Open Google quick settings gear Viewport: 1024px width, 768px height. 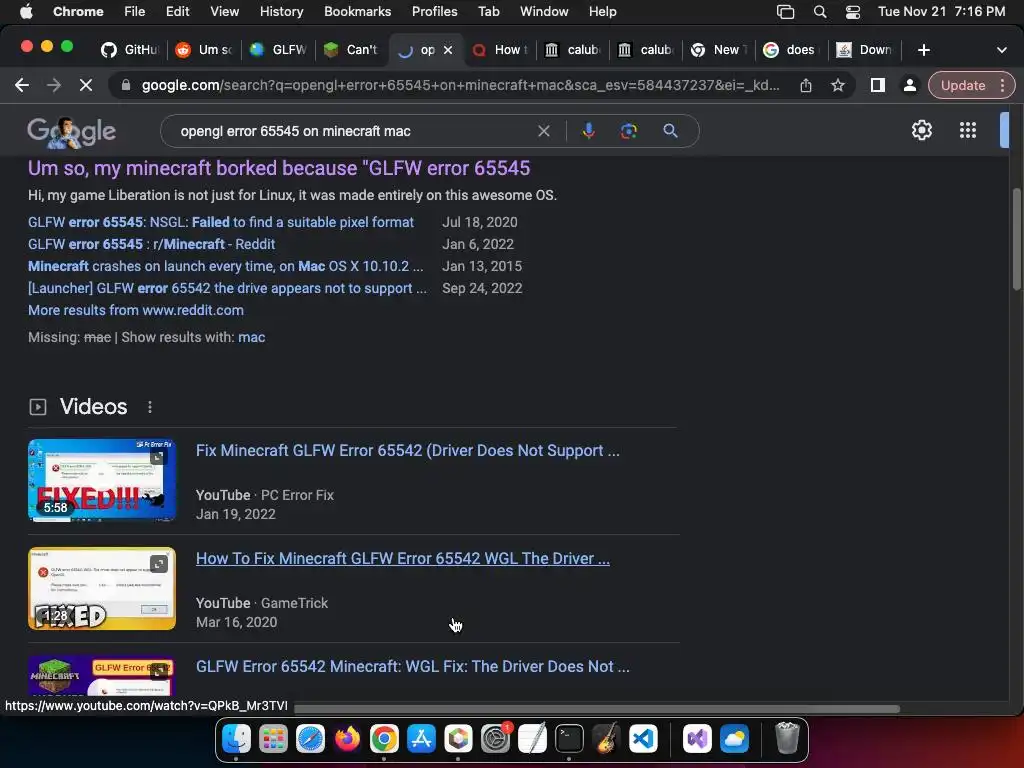pos(921,131)
